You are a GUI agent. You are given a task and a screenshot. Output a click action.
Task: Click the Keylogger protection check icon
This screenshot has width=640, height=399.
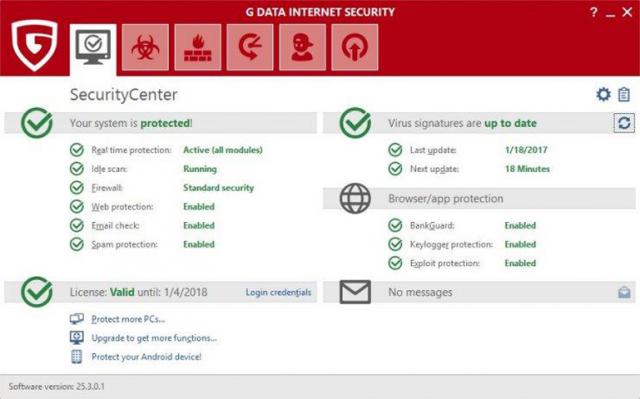point(395,244)
